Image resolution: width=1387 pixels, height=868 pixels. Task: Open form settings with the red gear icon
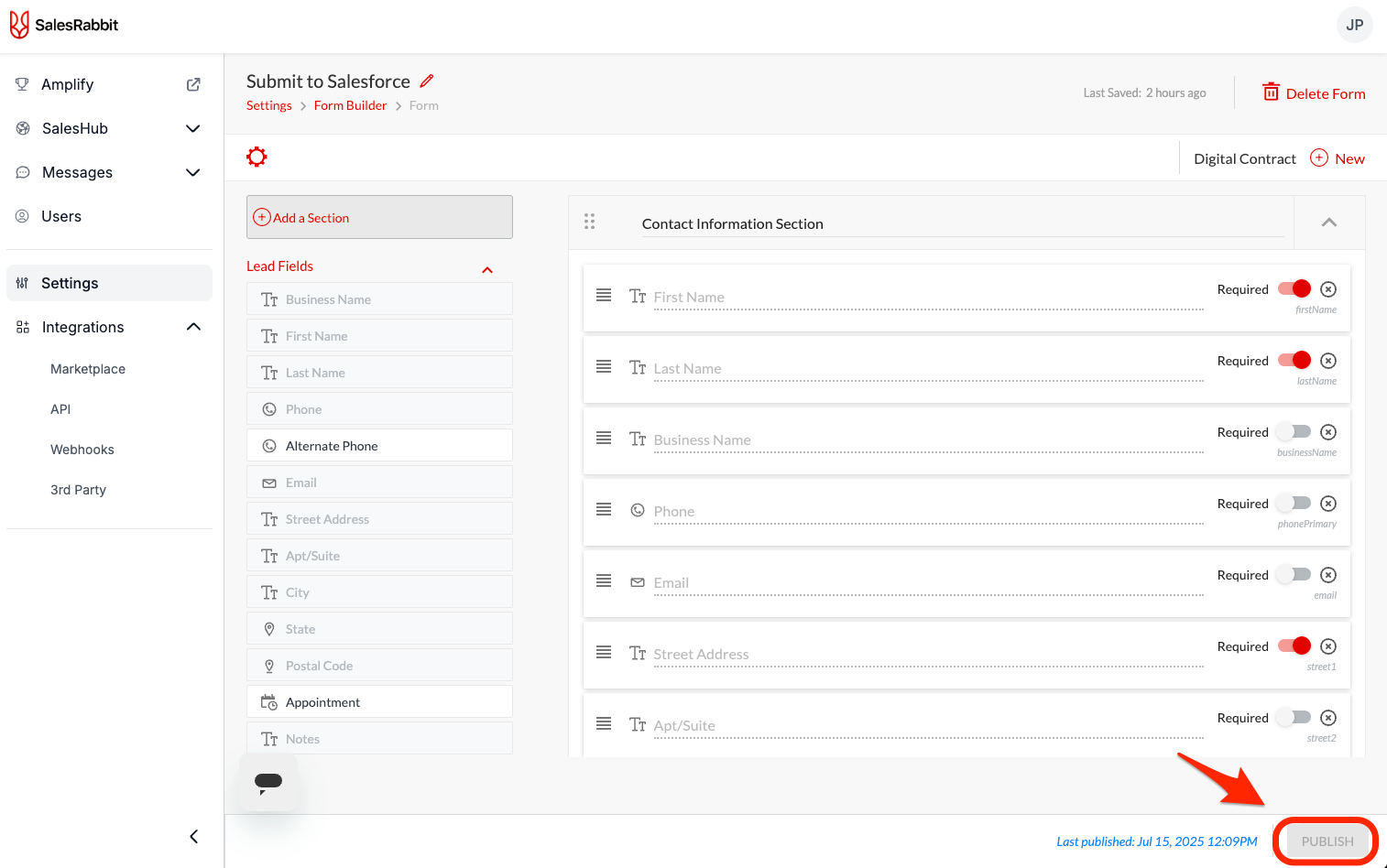coord(257,157)
